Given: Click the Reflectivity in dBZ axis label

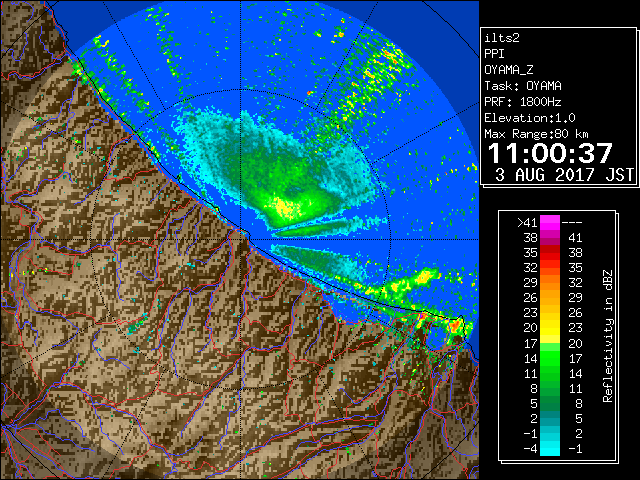Looking at the screenshot, I should pos(608,336).
